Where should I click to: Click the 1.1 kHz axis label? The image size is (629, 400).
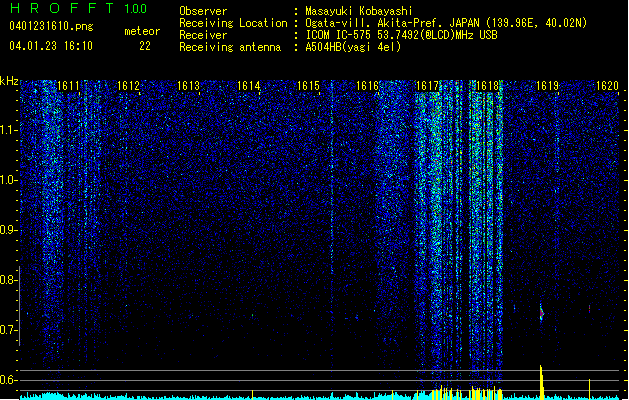tap(9, 130)
